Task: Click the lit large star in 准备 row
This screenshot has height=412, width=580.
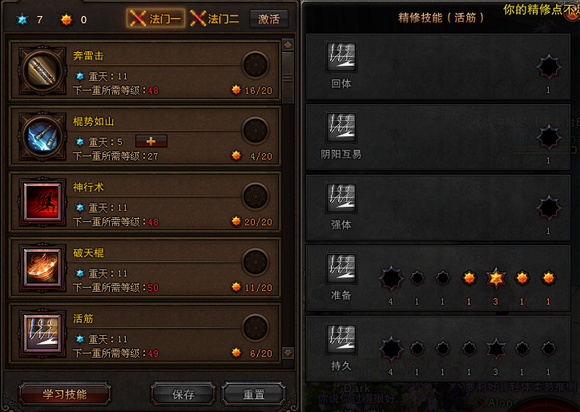Action: pyautogui.click(x=496, y=278)
